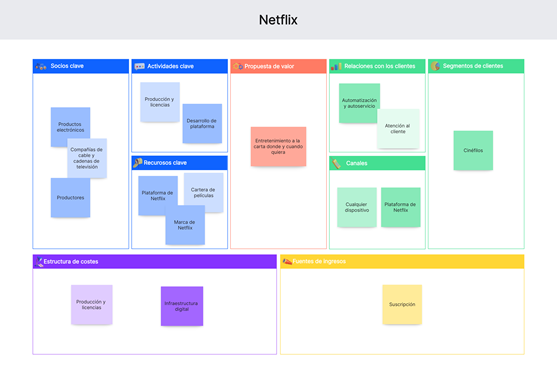Click the Relaciones con los clientes chart icon
Viewport: 557px width, 378px height.
coord(336,66)
